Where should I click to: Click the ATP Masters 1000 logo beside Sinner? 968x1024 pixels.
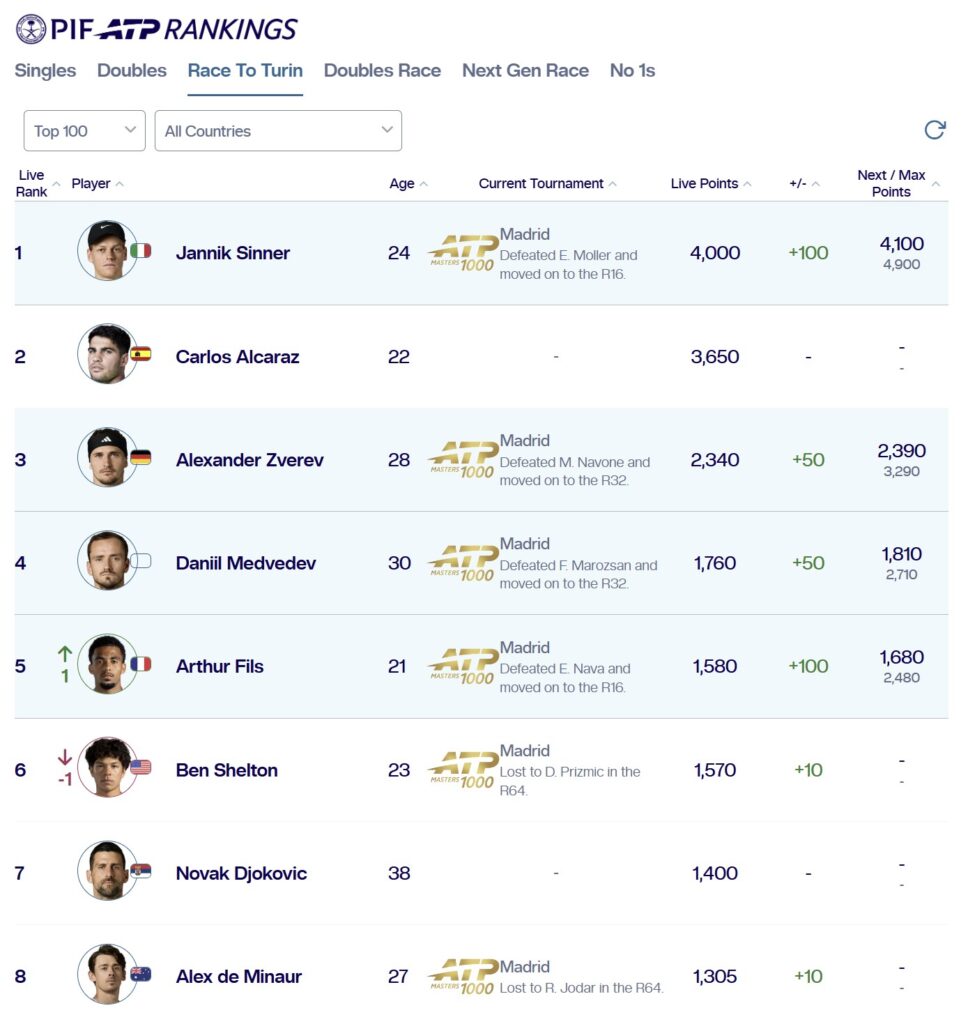(461, 253)
